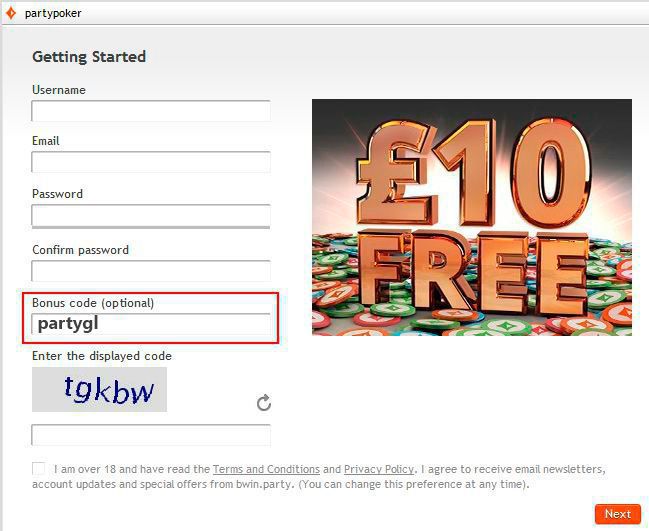Click the Bonus code field containing partygl
The height and width of the screenshot is (531, 649).
[x=151, y=324]
